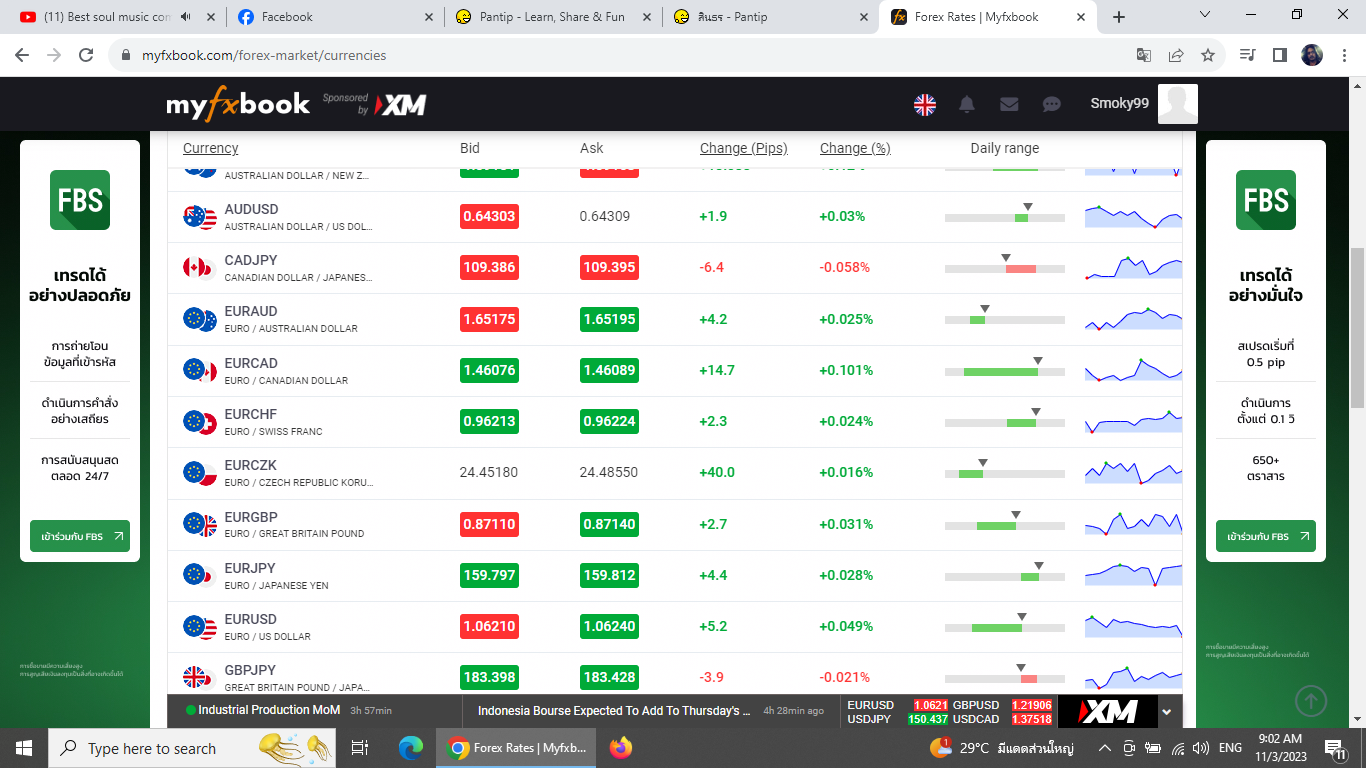1366x768 pixels.
Task: Open the Chrome tab search dropdown
Action: click(x=1205, y=16)
